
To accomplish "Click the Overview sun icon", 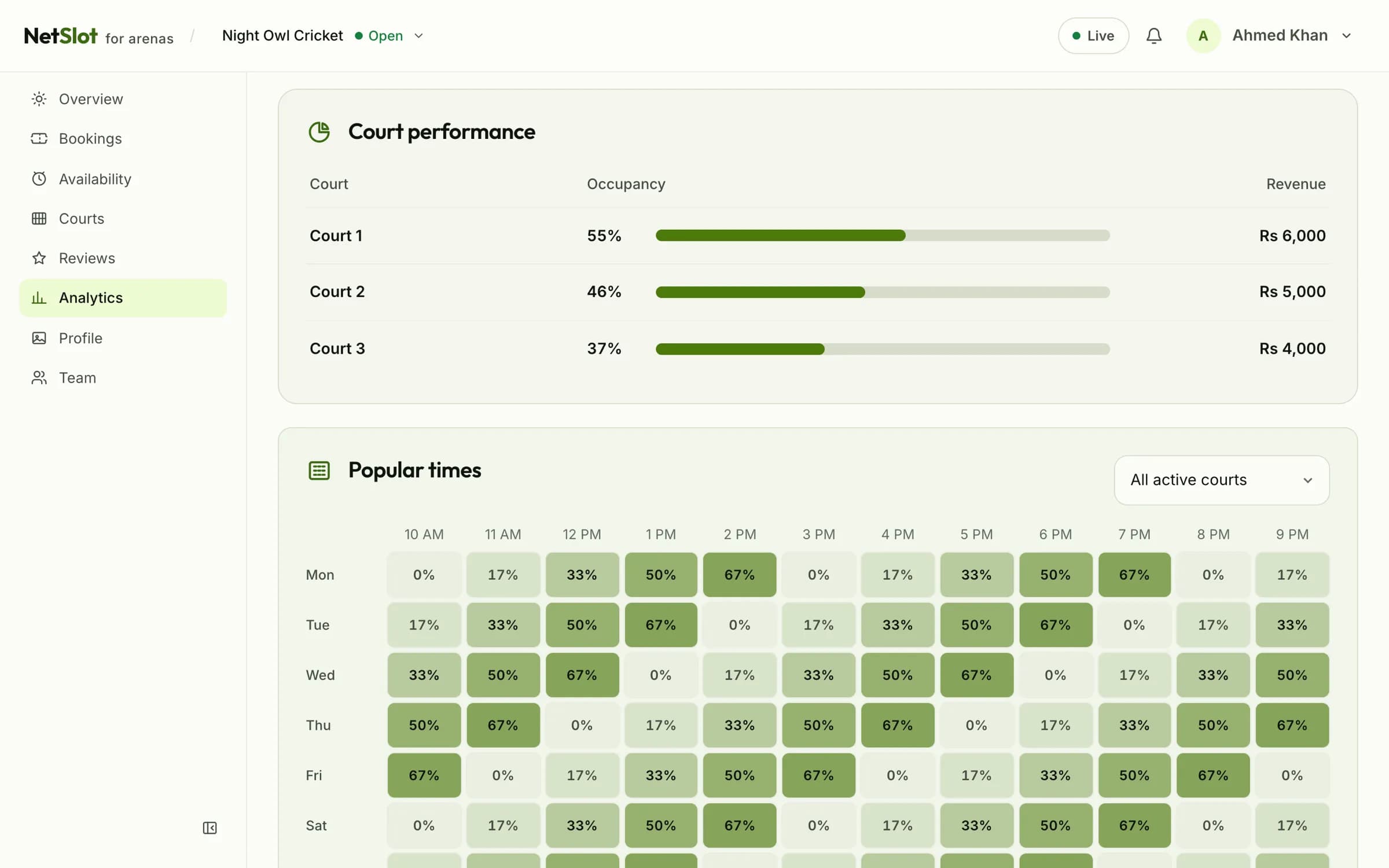I will tap(39, 99).
